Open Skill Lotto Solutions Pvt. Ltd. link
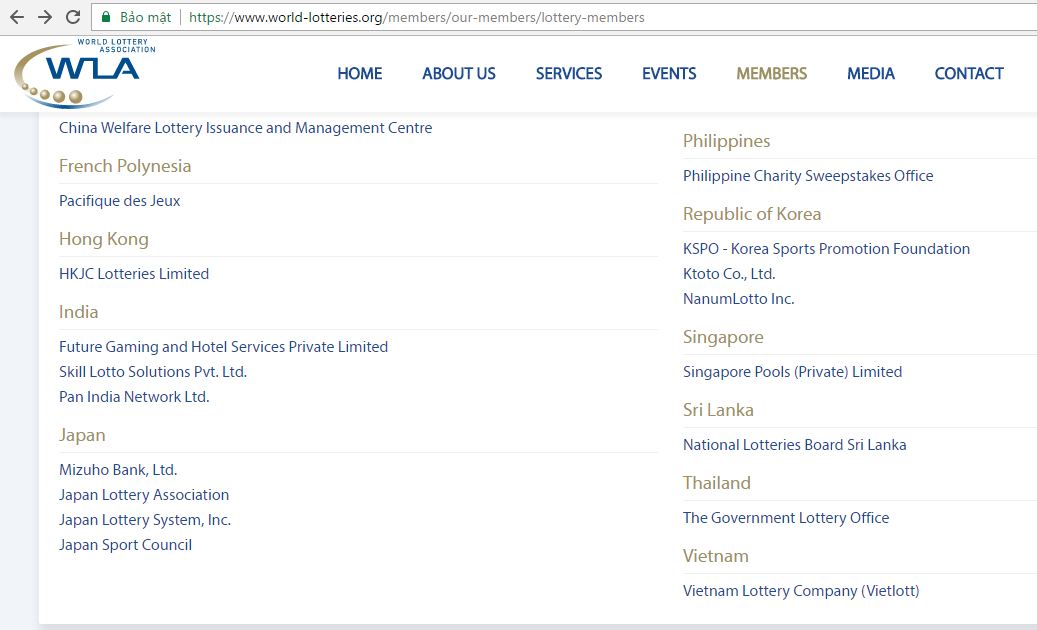This screenshot has width=1037, height=630. [153, 372]
